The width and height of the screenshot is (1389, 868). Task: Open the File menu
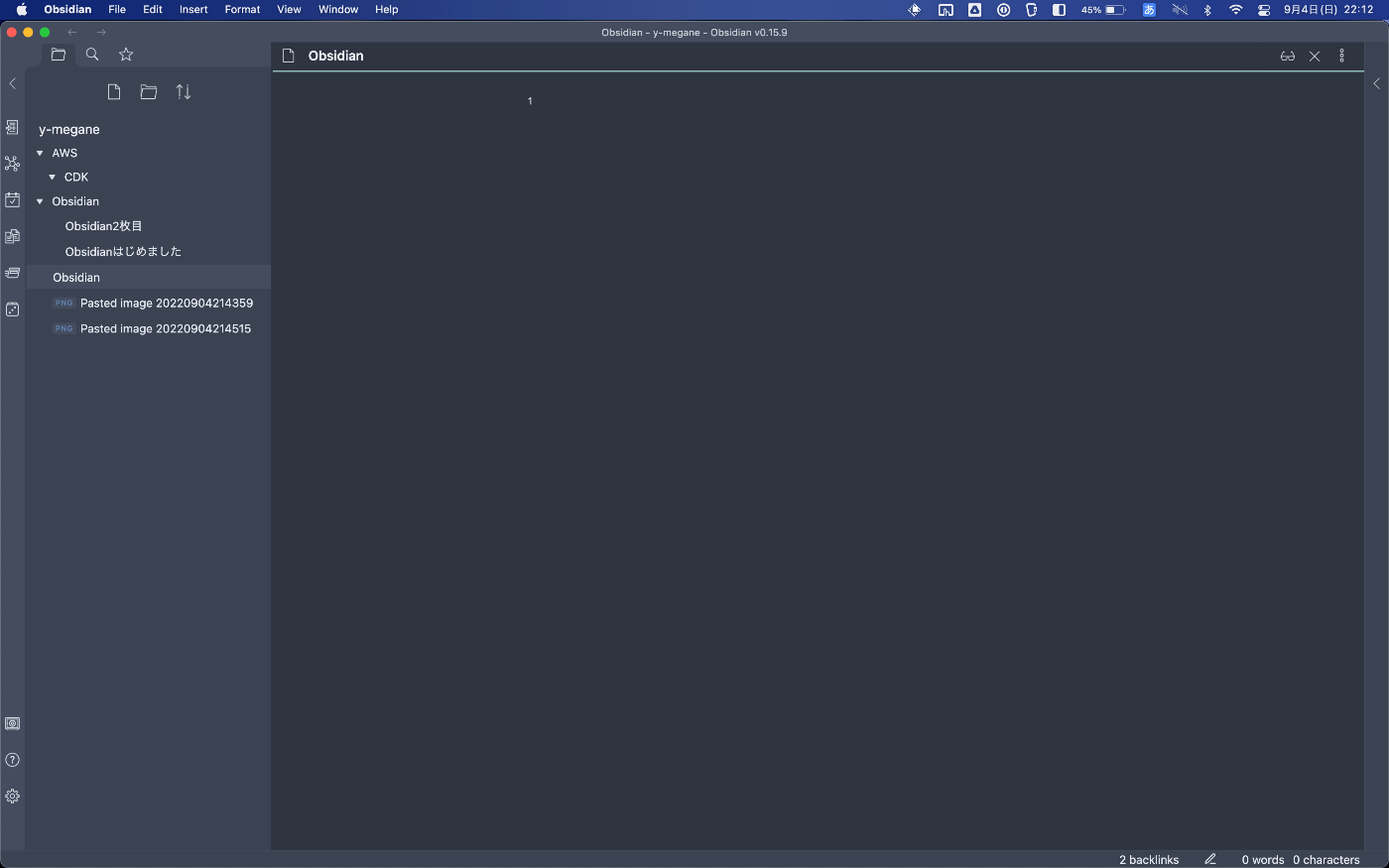pyautogui.click(x=117, y=9)
